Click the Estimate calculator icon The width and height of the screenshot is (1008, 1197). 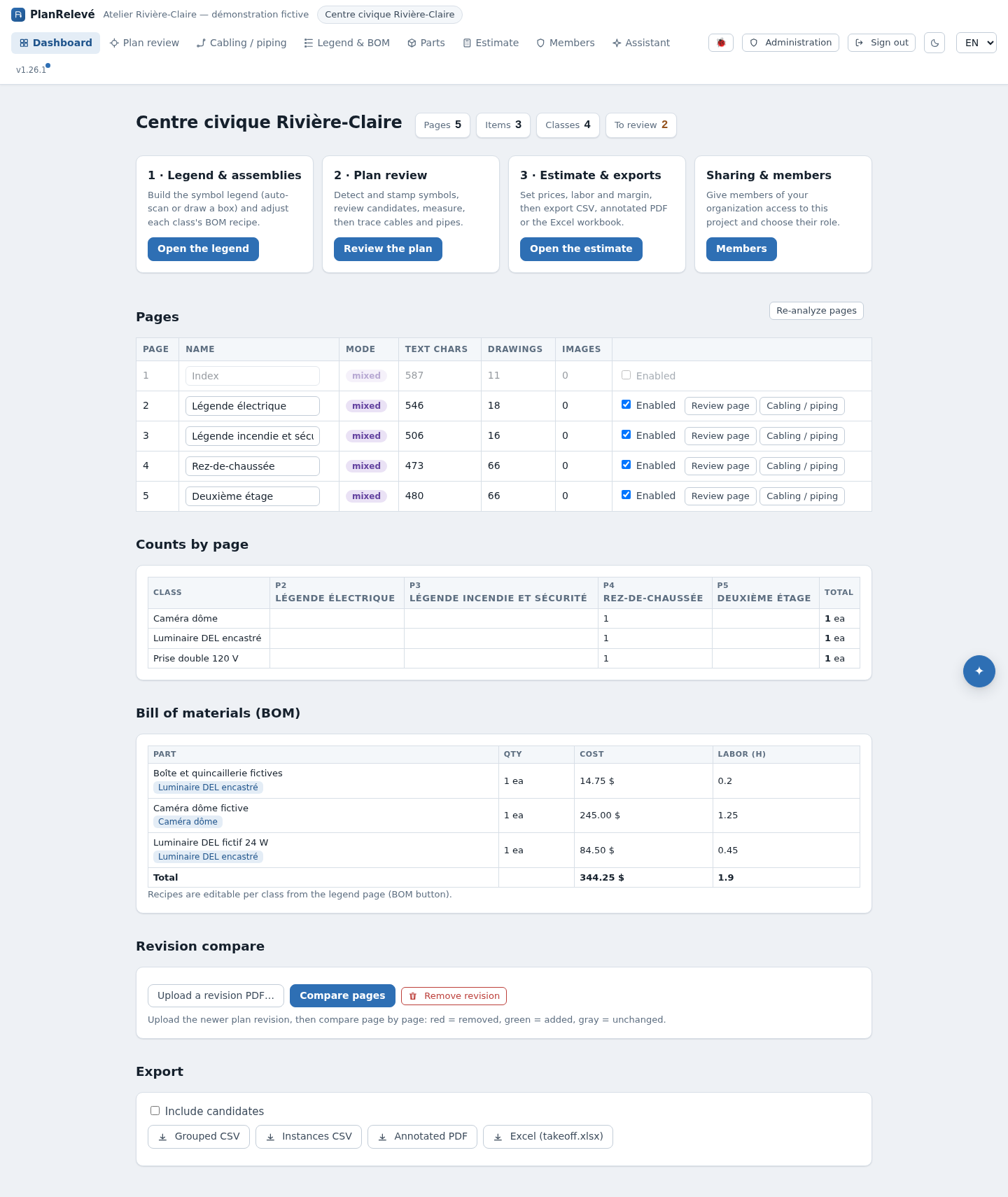467,43
